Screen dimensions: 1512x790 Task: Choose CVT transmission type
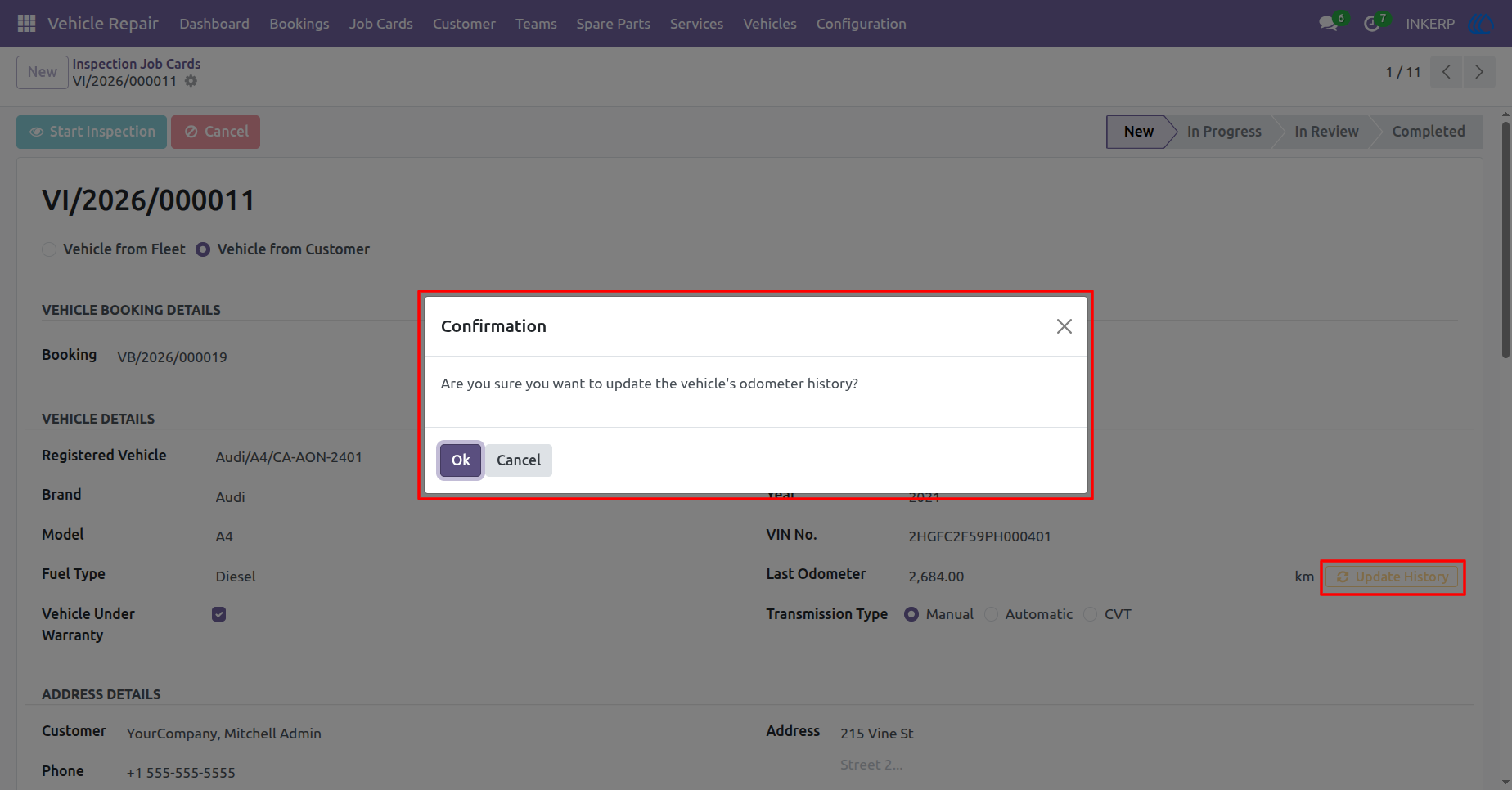point(1091,614)
